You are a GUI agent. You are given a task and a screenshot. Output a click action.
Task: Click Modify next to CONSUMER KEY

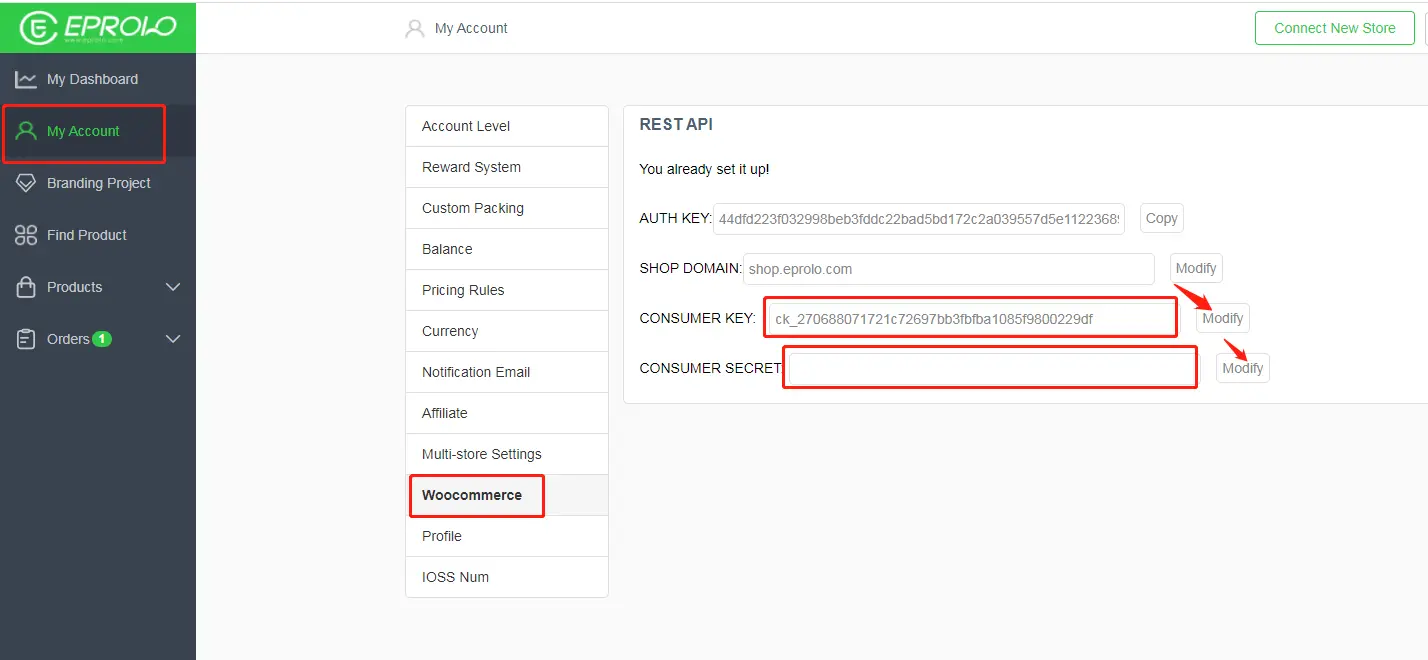(x=1223, y=318)
